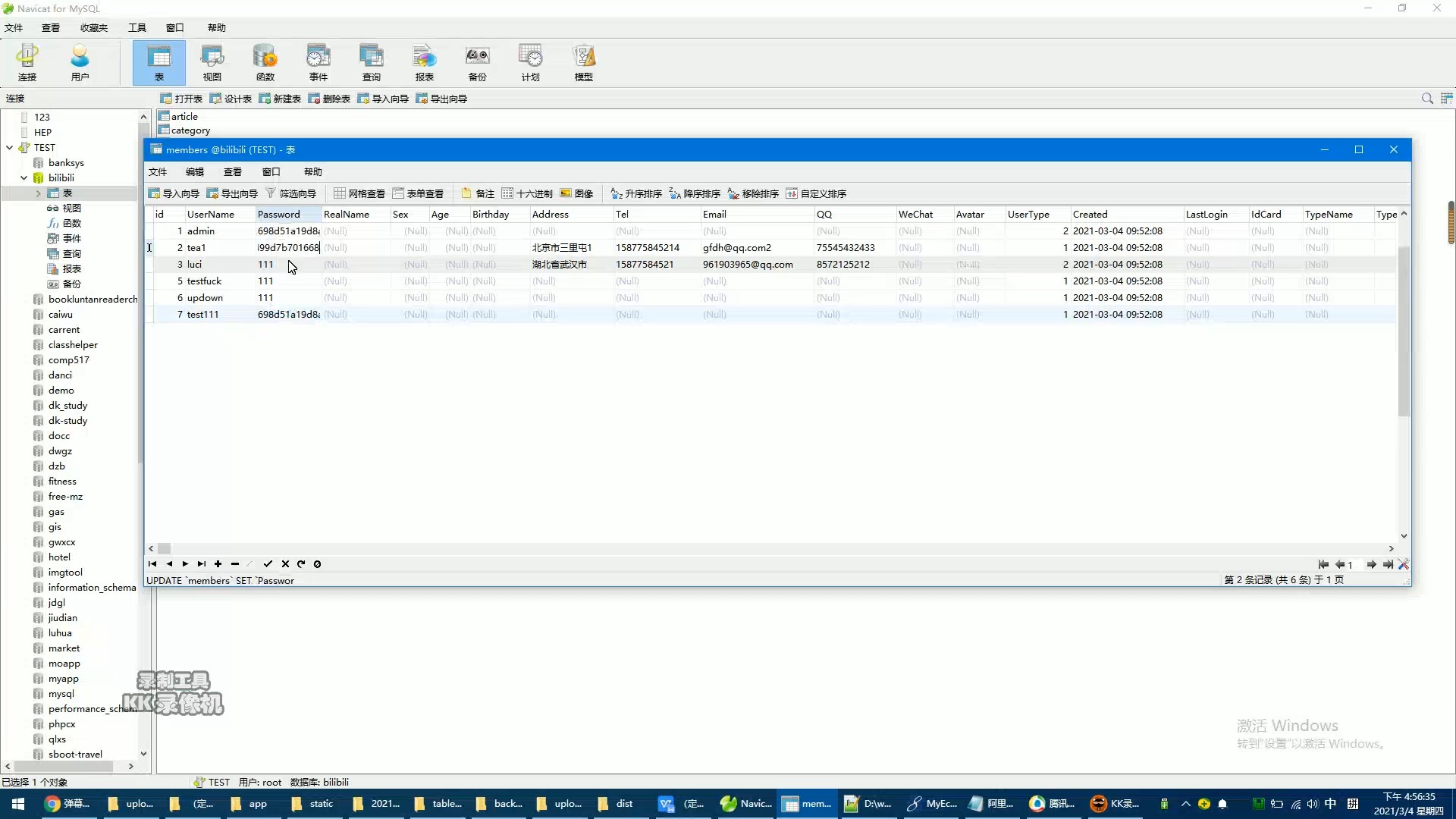Expand the TEST database tree node
Viewport: 1456px width, 819px height.
(10, 147)
